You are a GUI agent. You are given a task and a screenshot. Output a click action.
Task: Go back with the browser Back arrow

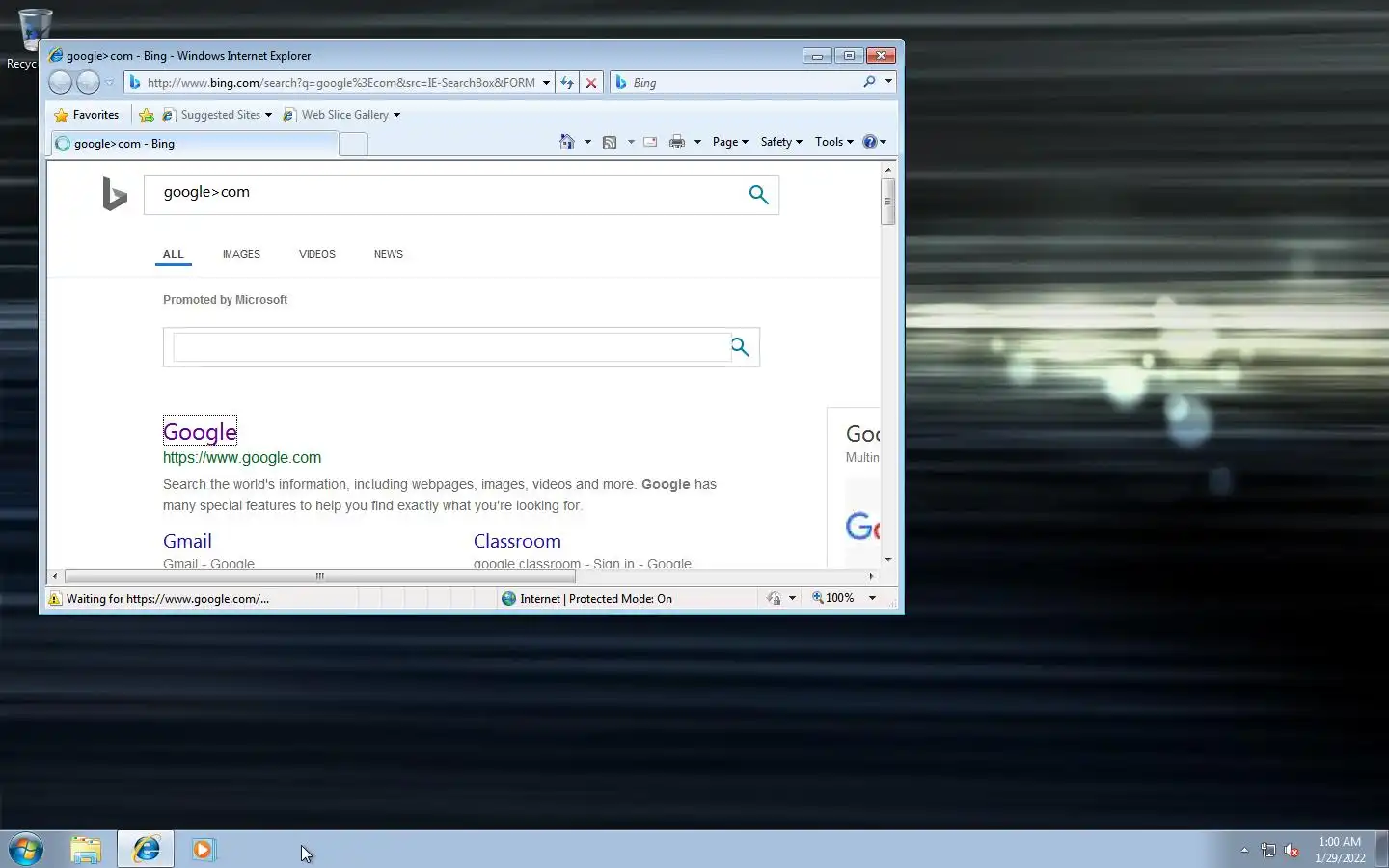(60, 83)
